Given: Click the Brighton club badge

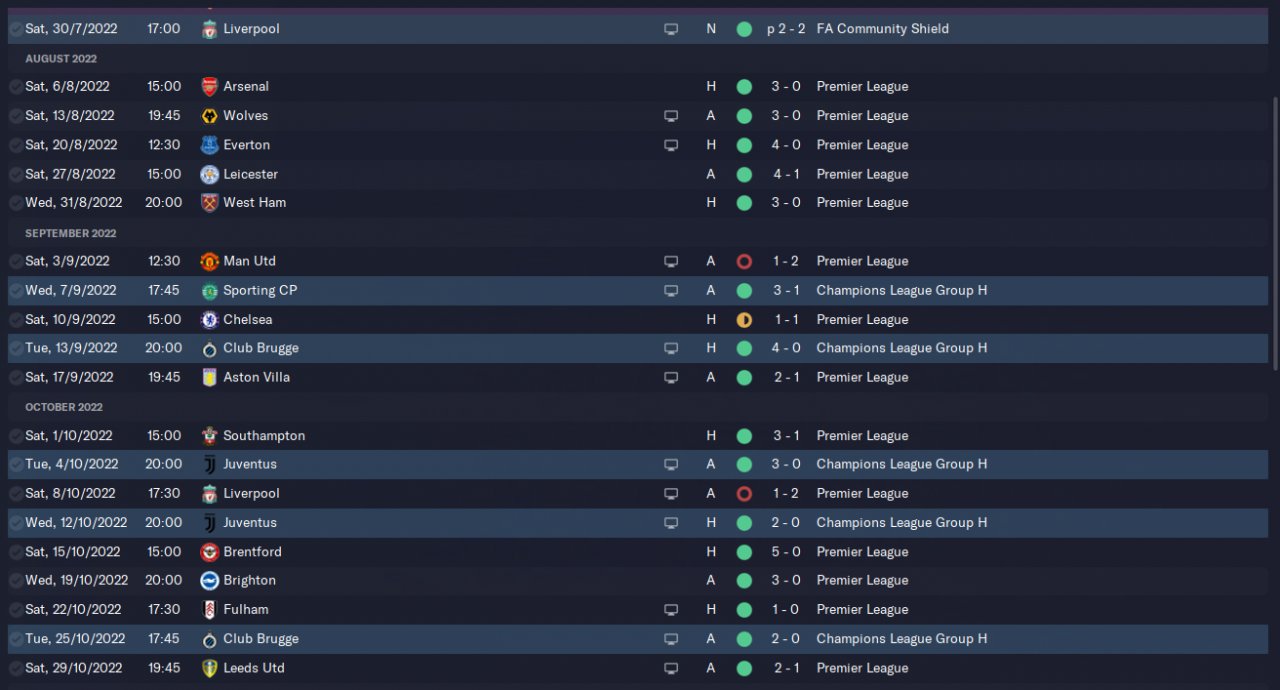Looking at the screenshot, I should tap(209, 580).
